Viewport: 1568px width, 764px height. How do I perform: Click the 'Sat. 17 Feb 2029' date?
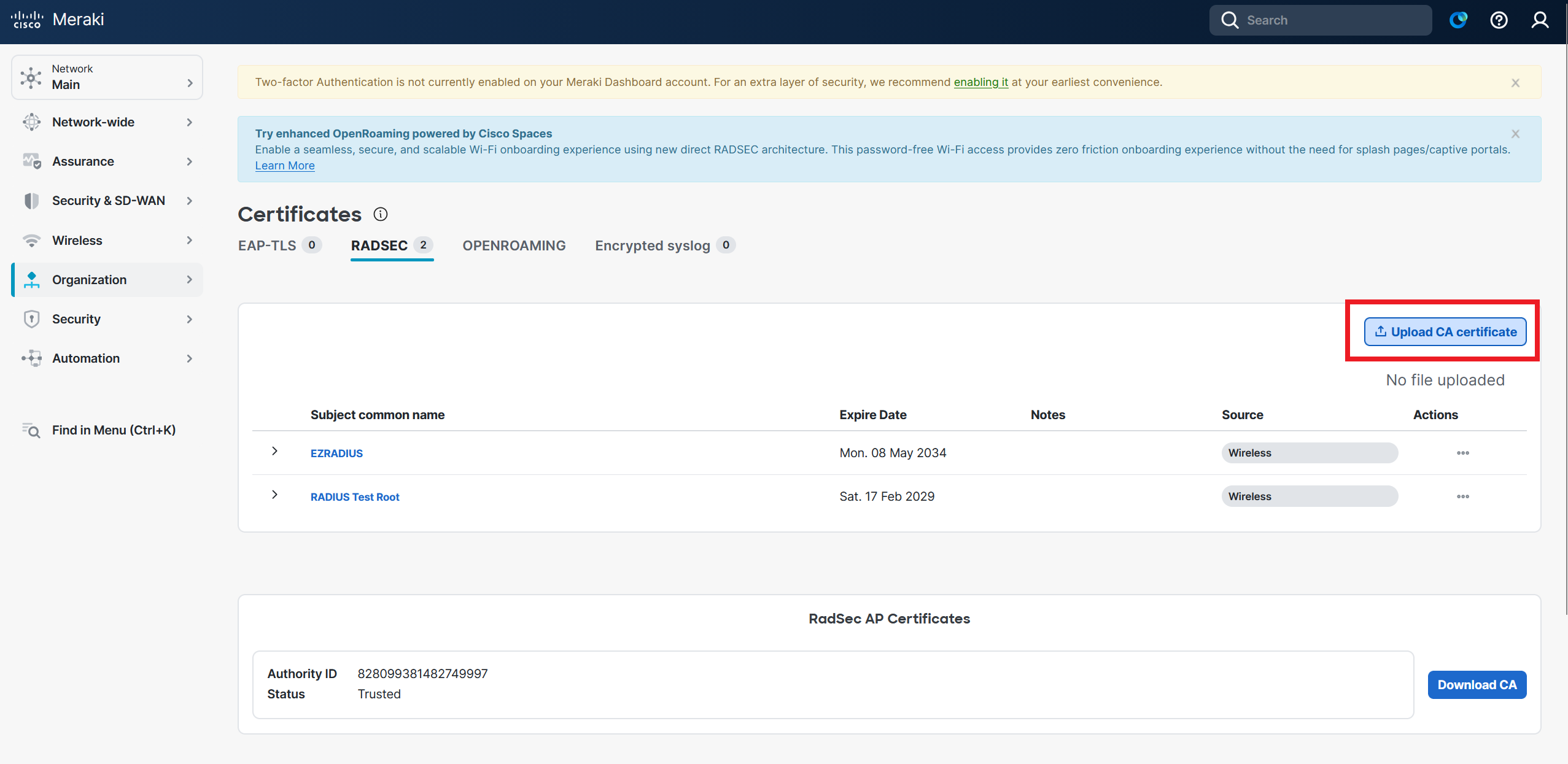click(x=887, y=496)
